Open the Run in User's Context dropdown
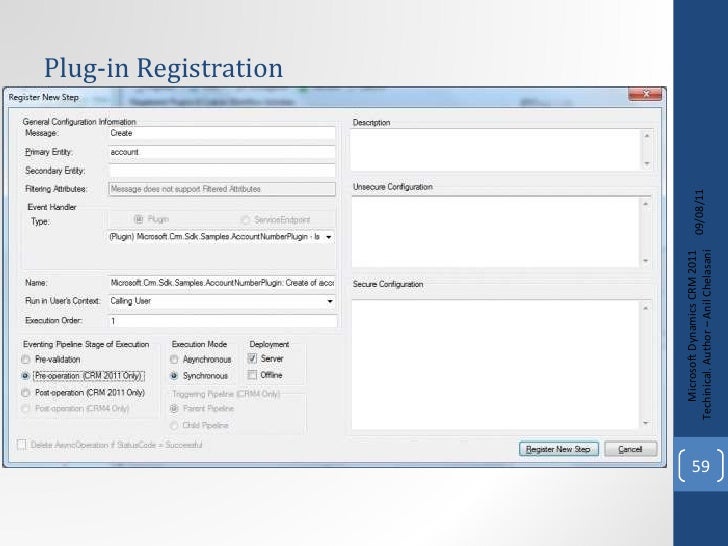This screenshot has width=728, height=546. tap(330, 301)
